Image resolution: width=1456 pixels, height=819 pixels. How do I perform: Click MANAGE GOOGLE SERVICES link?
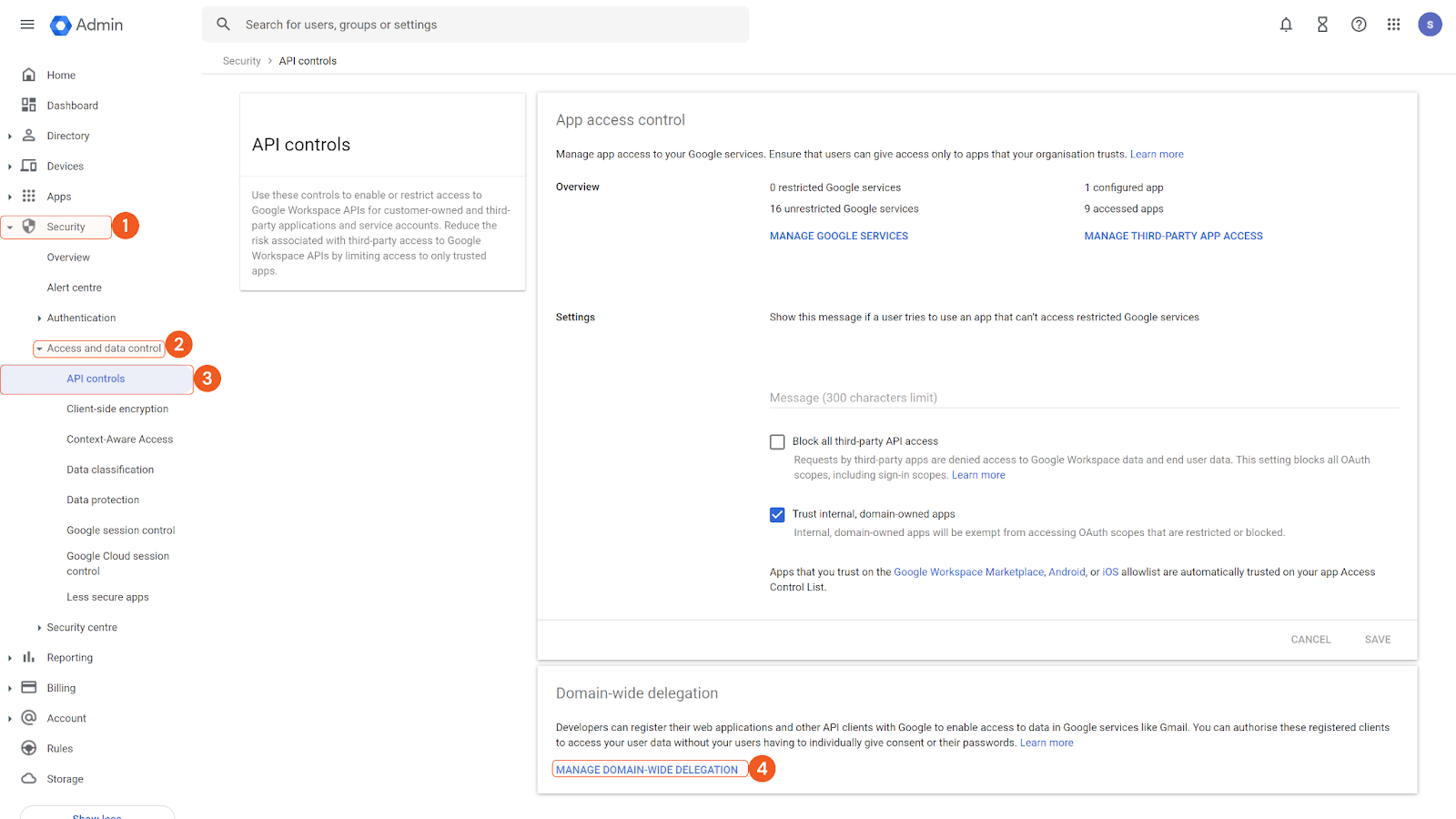click(x=838, y=236)
